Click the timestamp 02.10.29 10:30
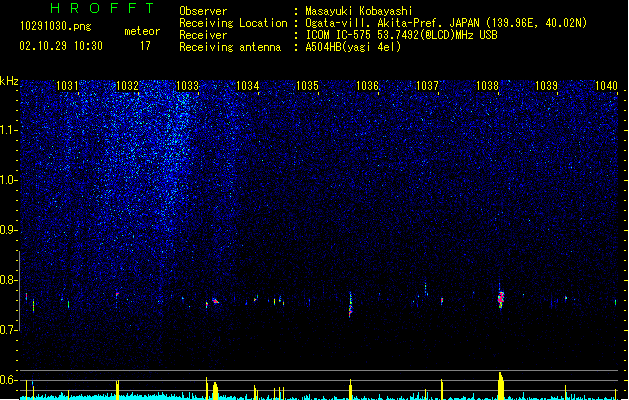This screenshot has height=400, width=629. pos(61,46)
